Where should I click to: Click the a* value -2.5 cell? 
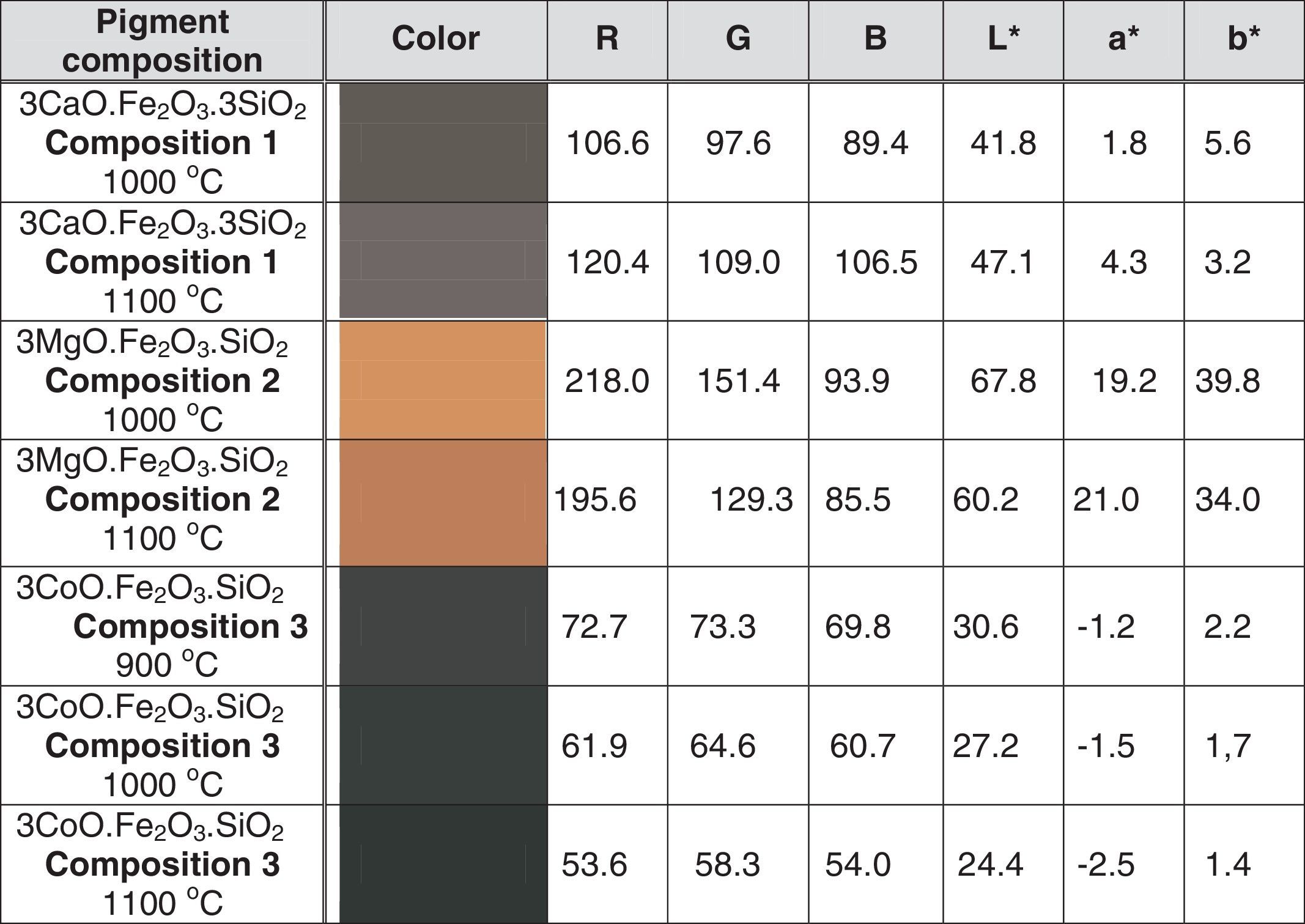1106,865
